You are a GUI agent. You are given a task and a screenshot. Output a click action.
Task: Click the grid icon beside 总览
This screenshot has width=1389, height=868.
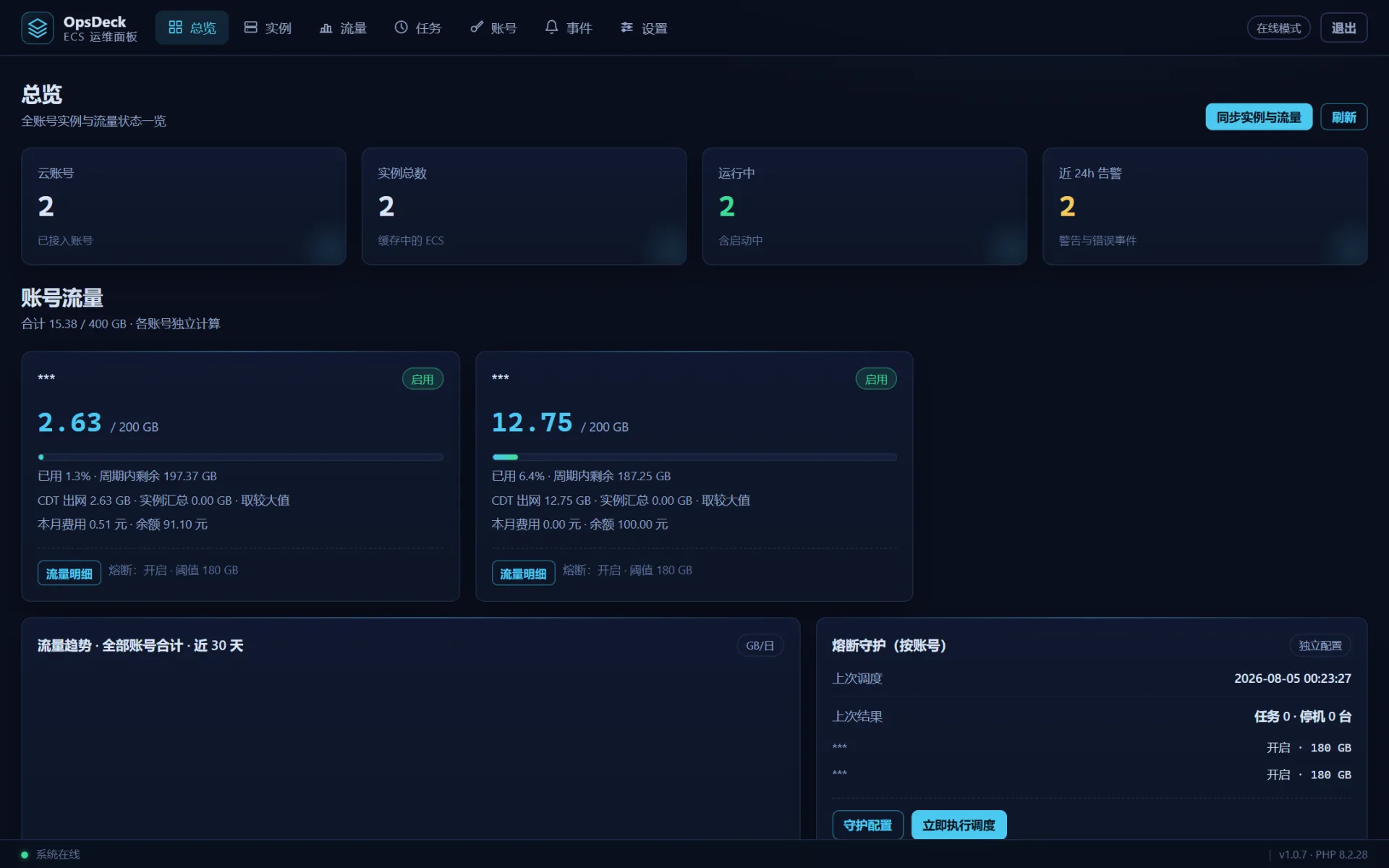175,27
